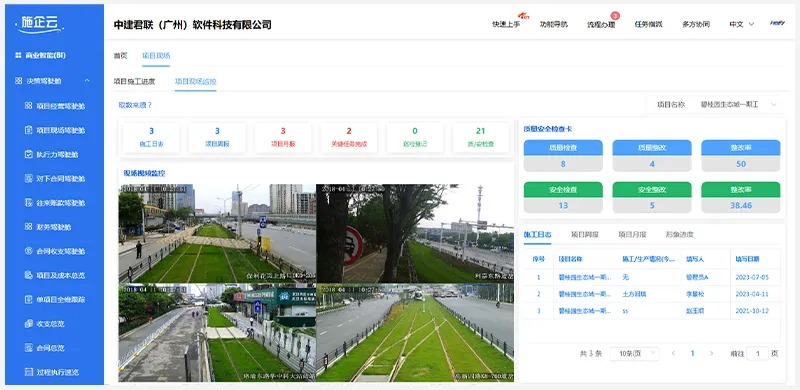
Task: Open the 中文 language dropdown
Action: click(x=741, y=24)
